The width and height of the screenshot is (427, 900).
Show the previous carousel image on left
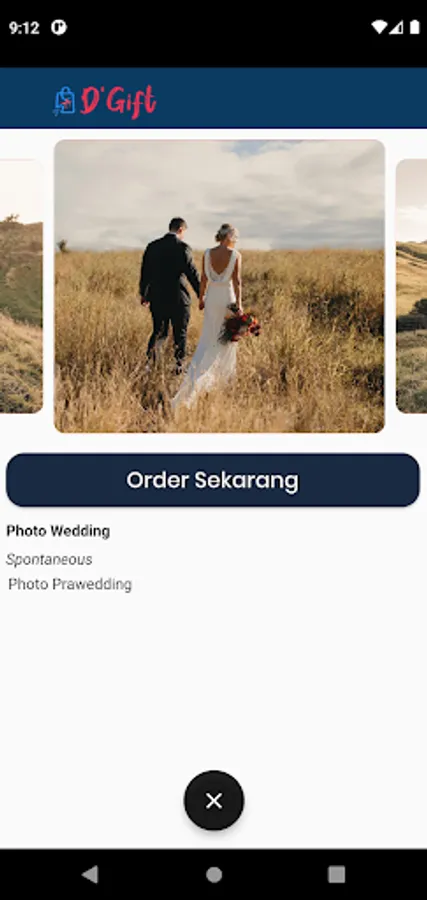pyautogui.click(x=21, y=286)
